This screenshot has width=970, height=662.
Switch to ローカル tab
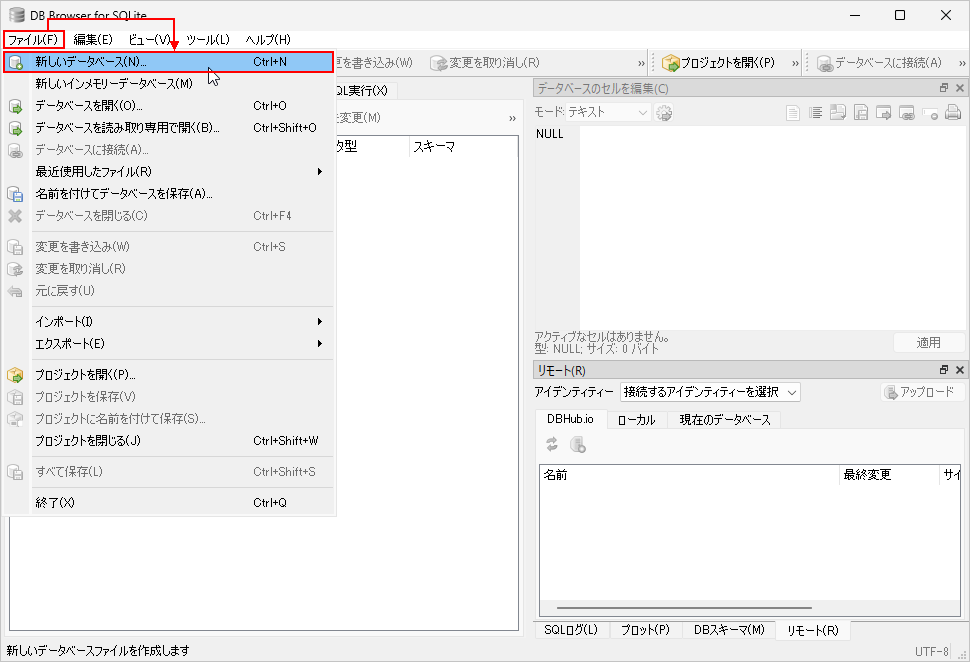(637, 419)
